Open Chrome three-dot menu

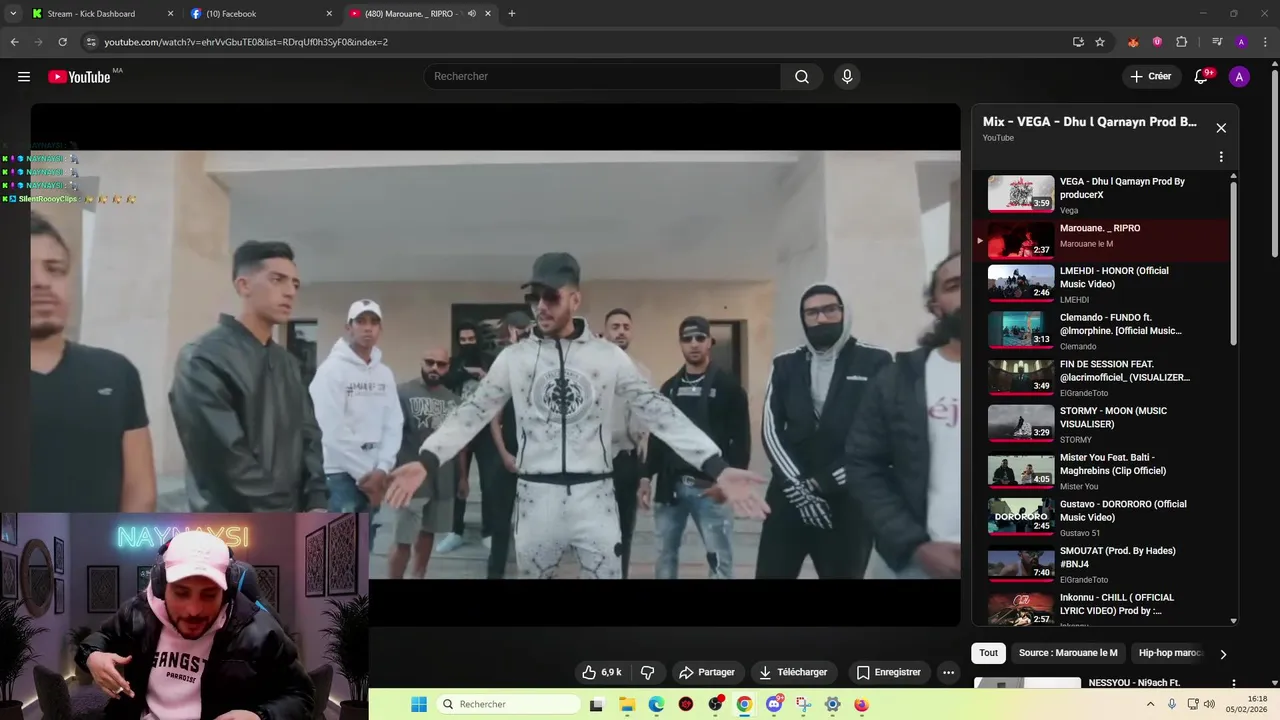(1265, 42)
